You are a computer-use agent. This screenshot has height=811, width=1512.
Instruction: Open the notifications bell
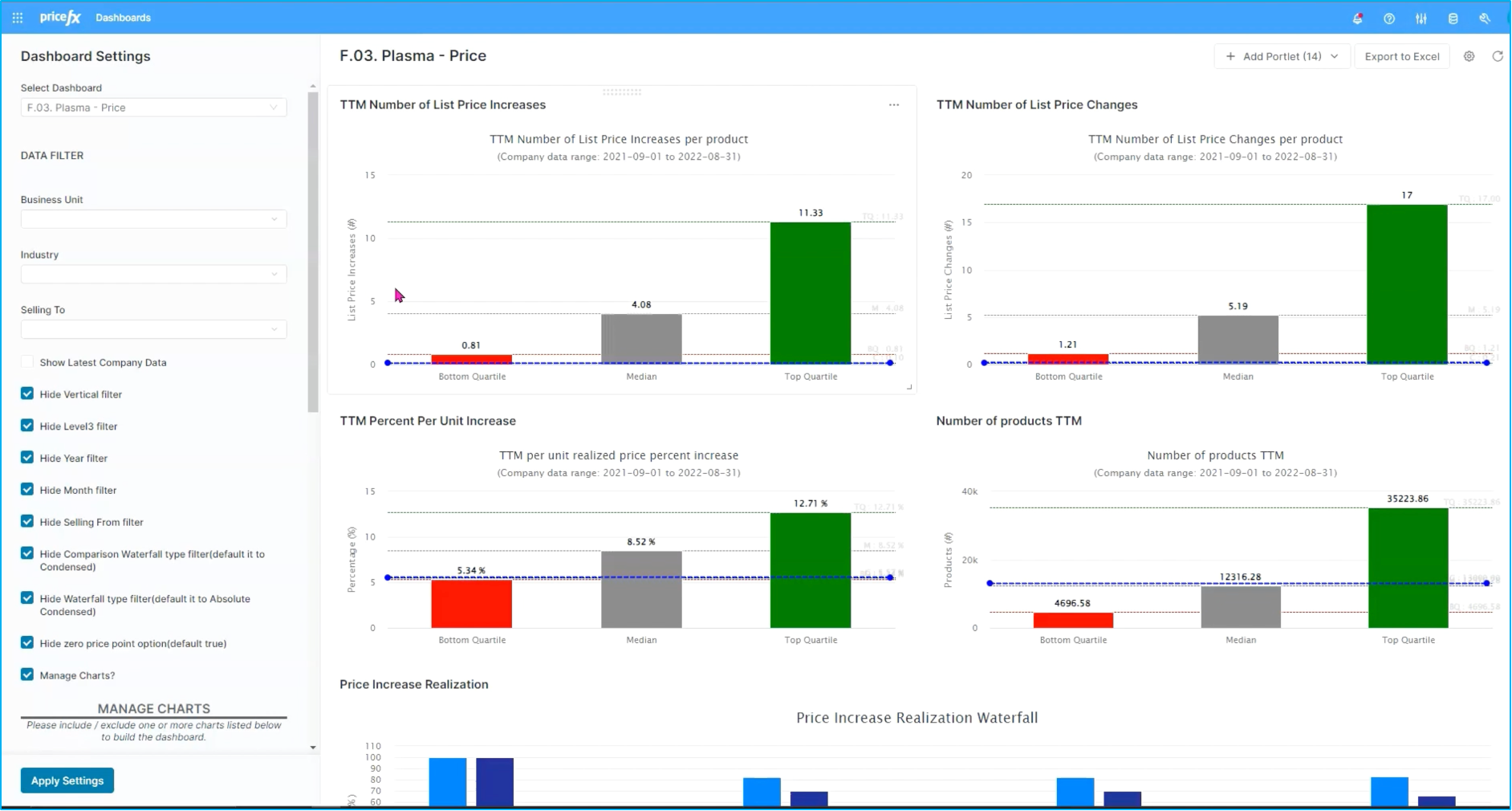(1358, 18)
